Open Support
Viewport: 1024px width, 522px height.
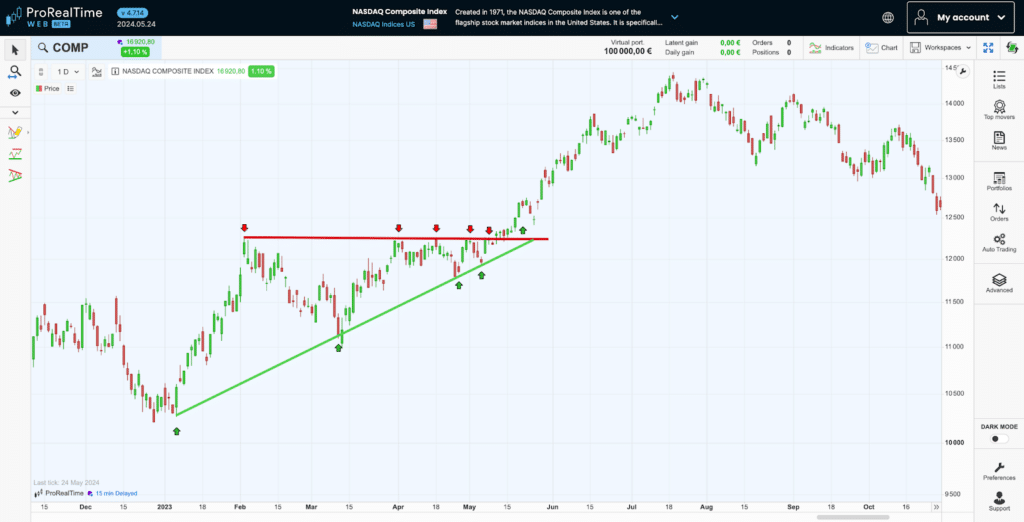pyautogui.click(x=999, y=501)
